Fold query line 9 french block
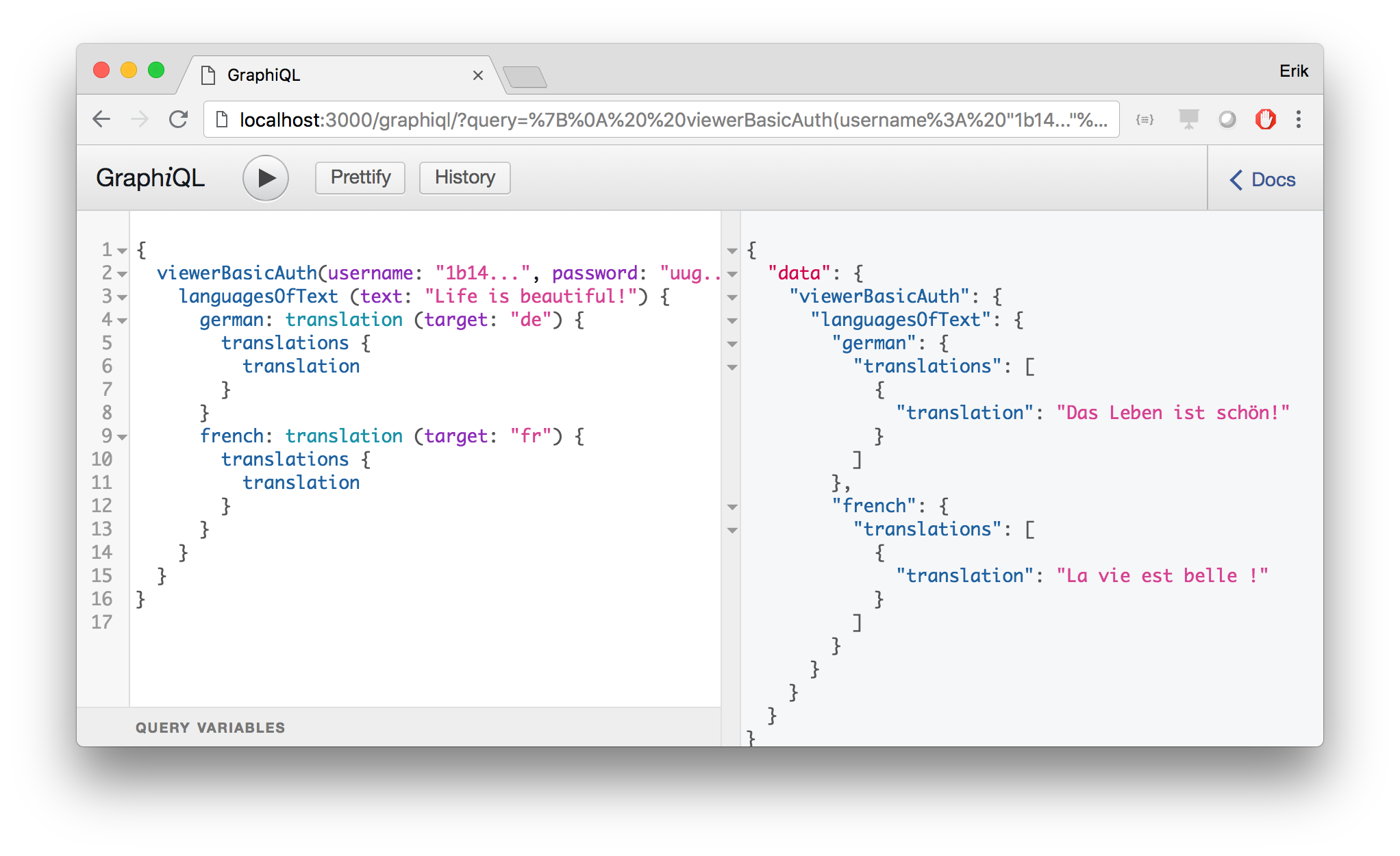Viewport: 1400px width, 856px height. tap(122, 437)
